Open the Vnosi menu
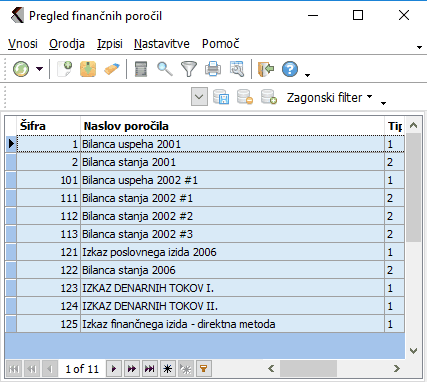Screen dimensions: 427x382 pyautogui.click(x=23, y=44)
